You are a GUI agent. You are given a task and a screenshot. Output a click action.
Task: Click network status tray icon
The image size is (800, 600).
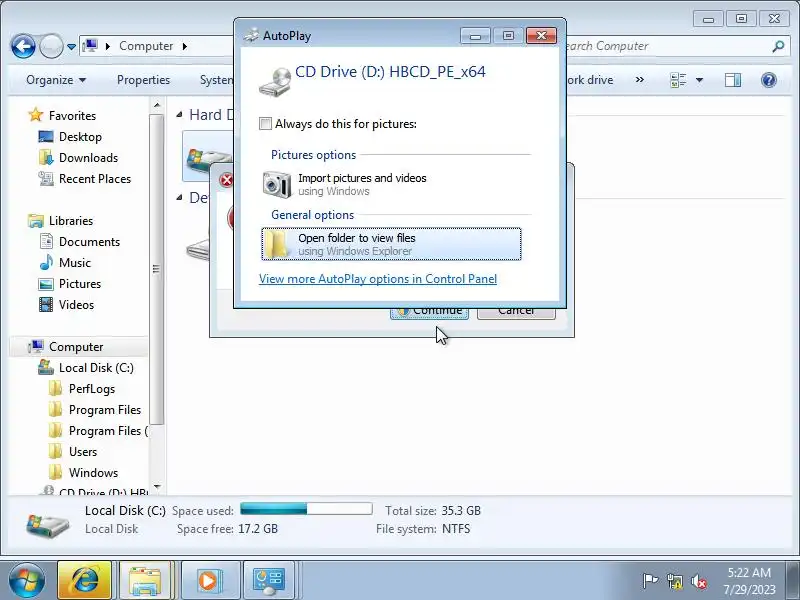coord(674,581)
